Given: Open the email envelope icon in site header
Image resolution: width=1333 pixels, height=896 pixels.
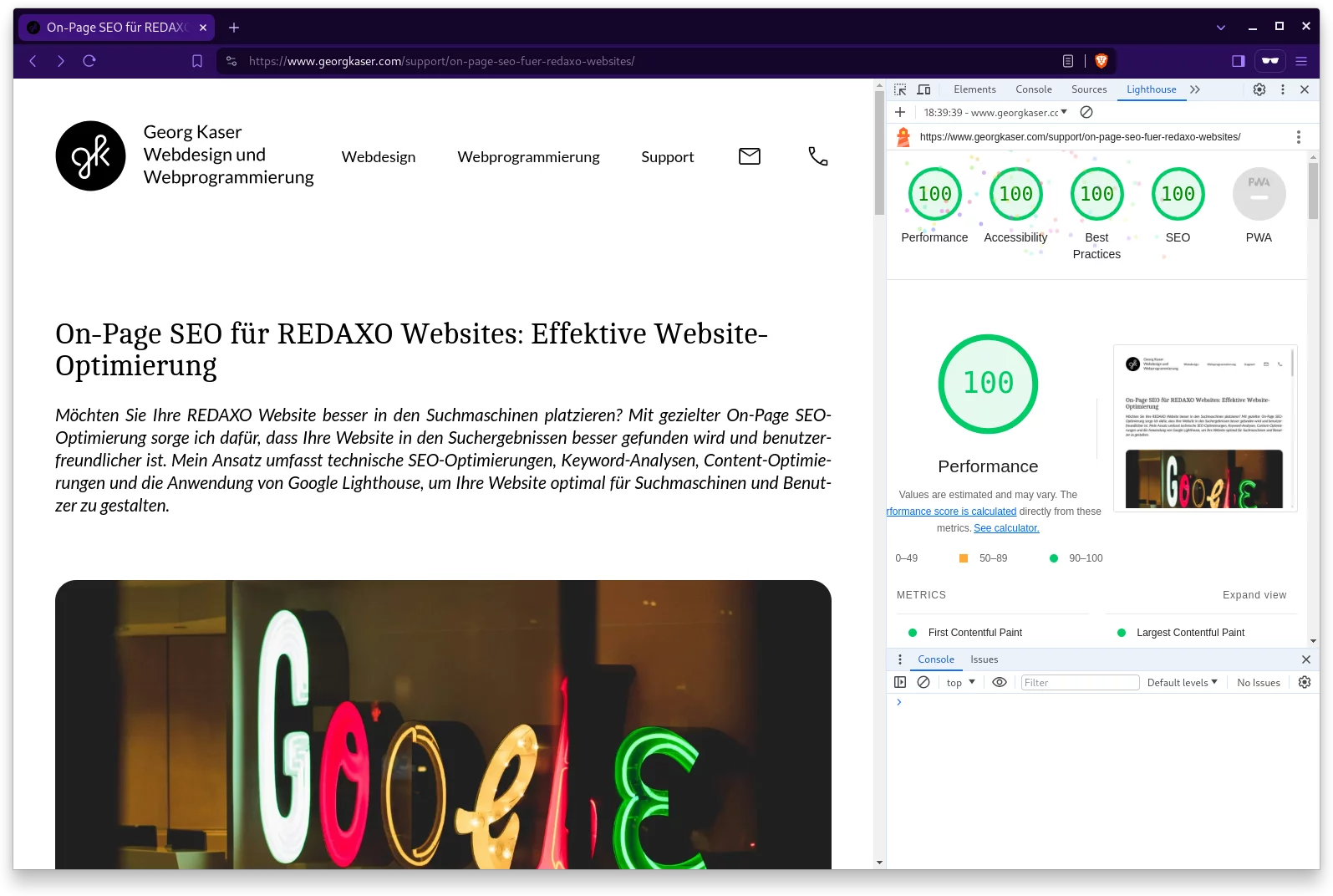Looking at the screenshot, I should (x=750, y=156).
